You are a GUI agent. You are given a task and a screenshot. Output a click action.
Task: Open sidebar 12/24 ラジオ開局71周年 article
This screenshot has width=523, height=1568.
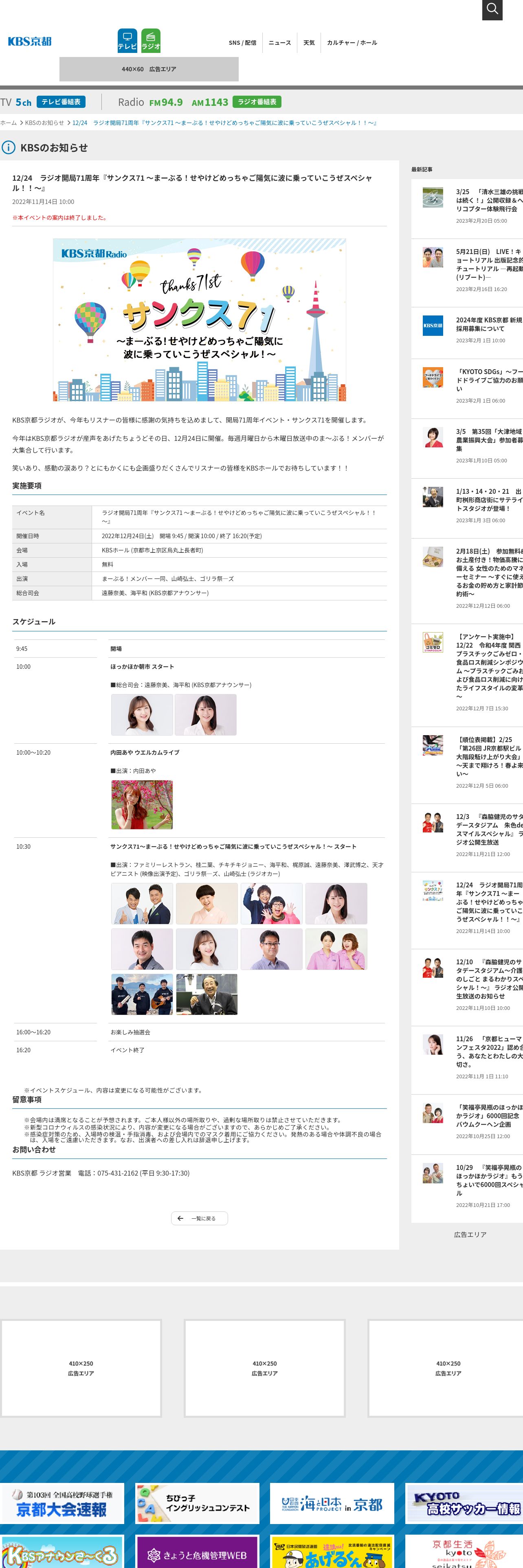tap(490, 902)
